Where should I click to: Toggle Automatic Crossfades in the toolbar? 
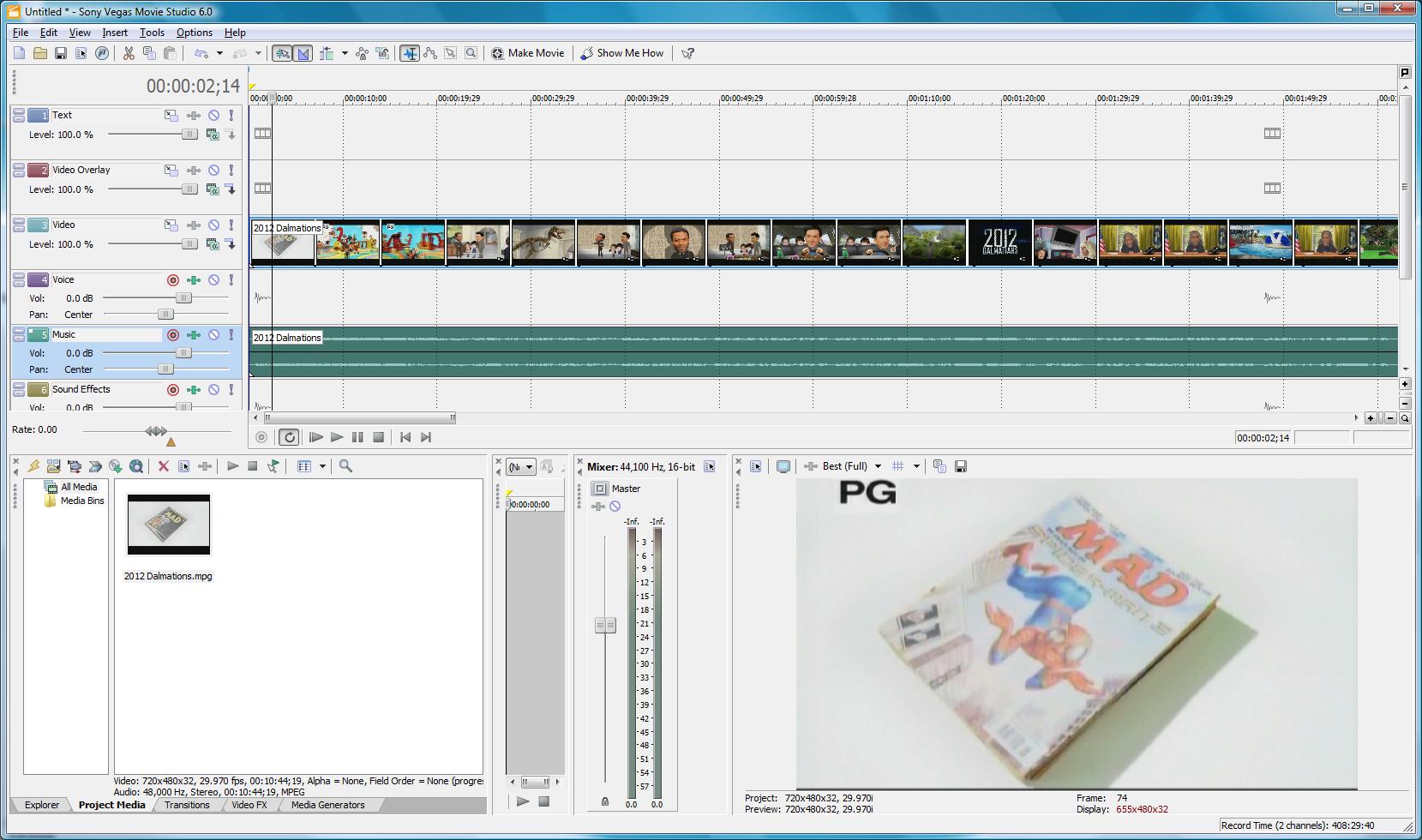click(303, 53)
